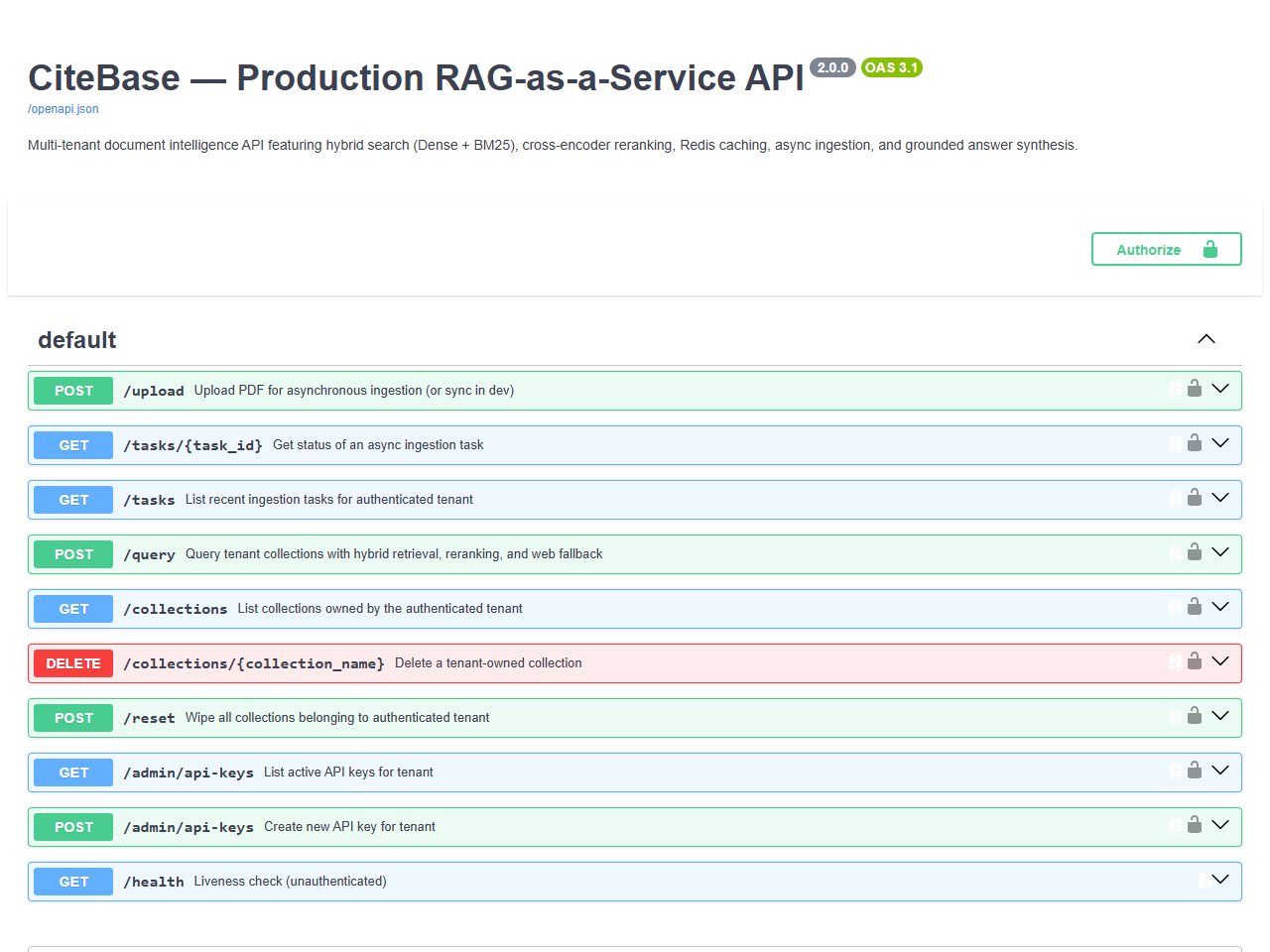Click the Authorize button
The height and width of the screenshot is (952, 1270).
[1167, 249]
